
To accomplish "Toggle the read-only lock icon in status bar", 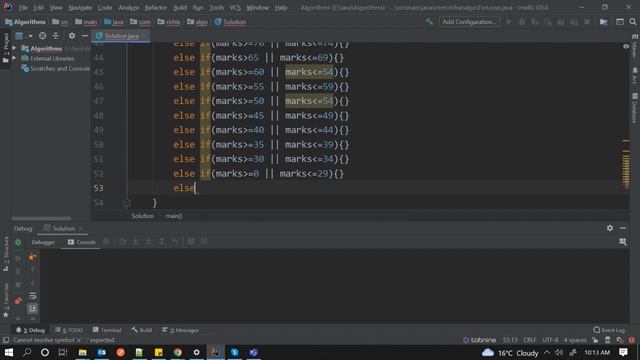I will coord(595,340).
